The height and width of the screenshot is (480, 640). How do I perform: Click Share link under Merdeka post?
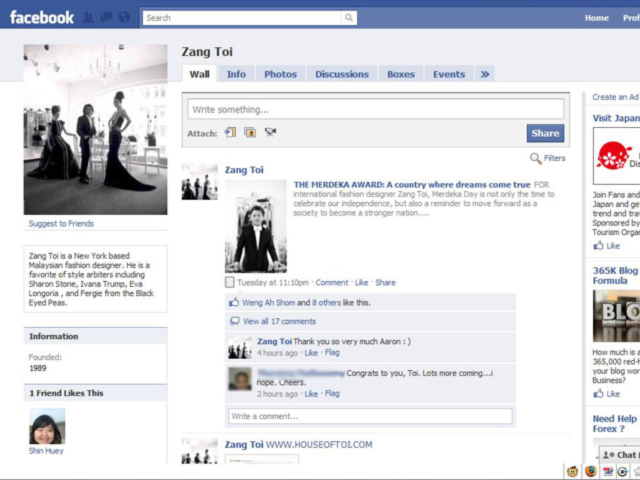click(385, 282)
